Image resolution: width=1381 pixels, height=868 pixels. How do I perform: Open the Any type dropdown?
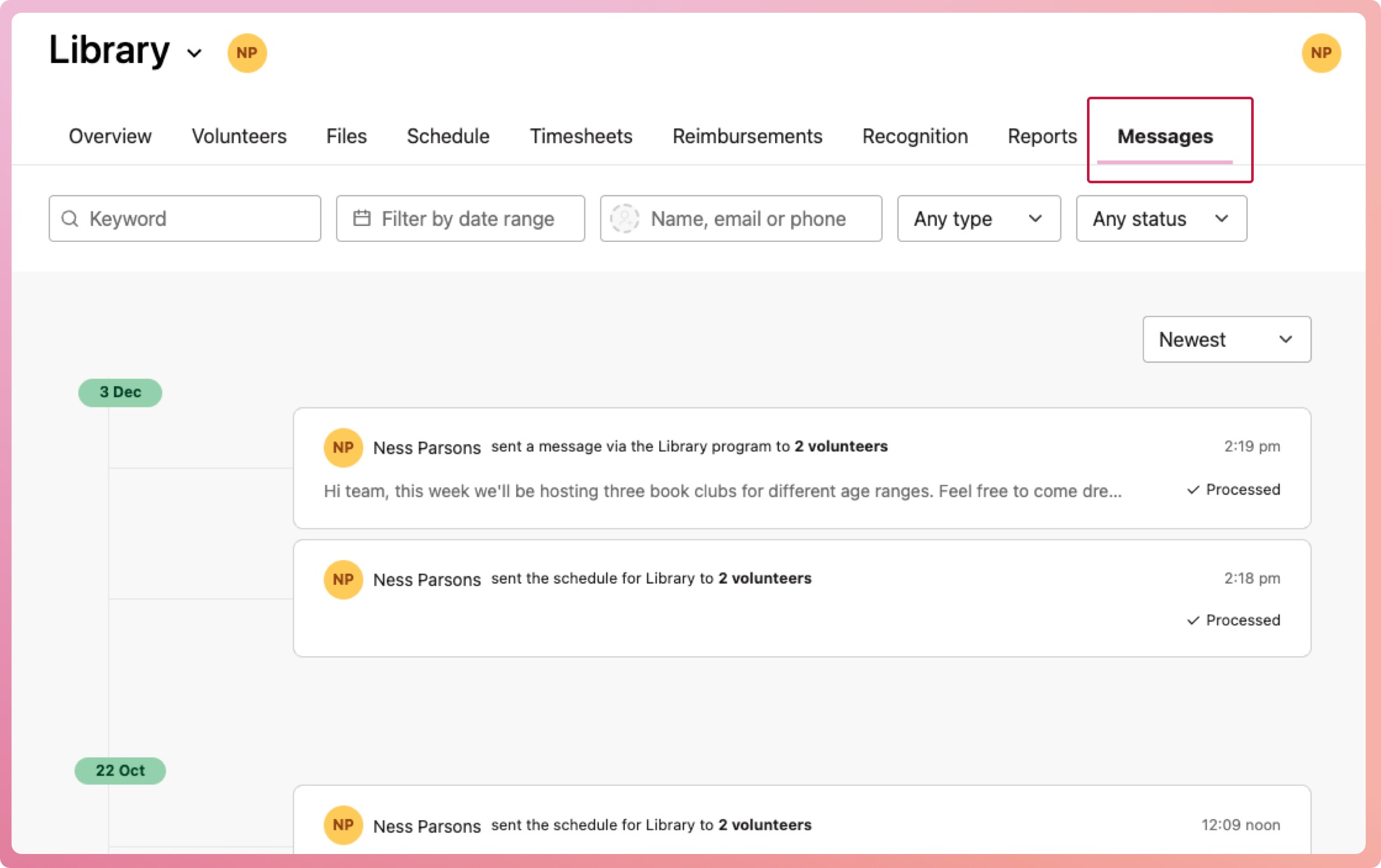click(x=978, y=219)
